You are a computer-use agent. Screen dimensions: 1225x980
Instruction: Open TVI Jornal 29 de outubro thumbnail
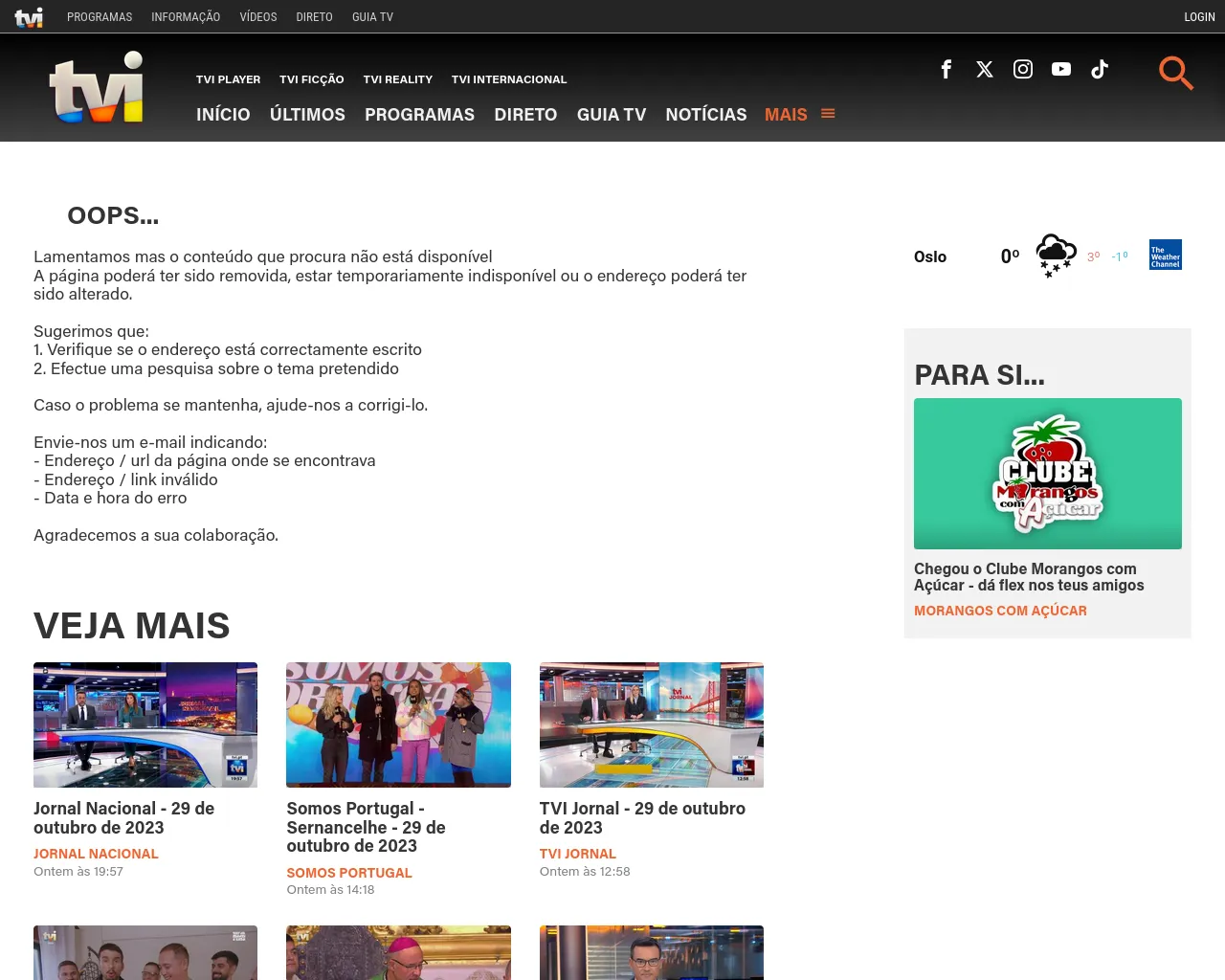point(652,724)
